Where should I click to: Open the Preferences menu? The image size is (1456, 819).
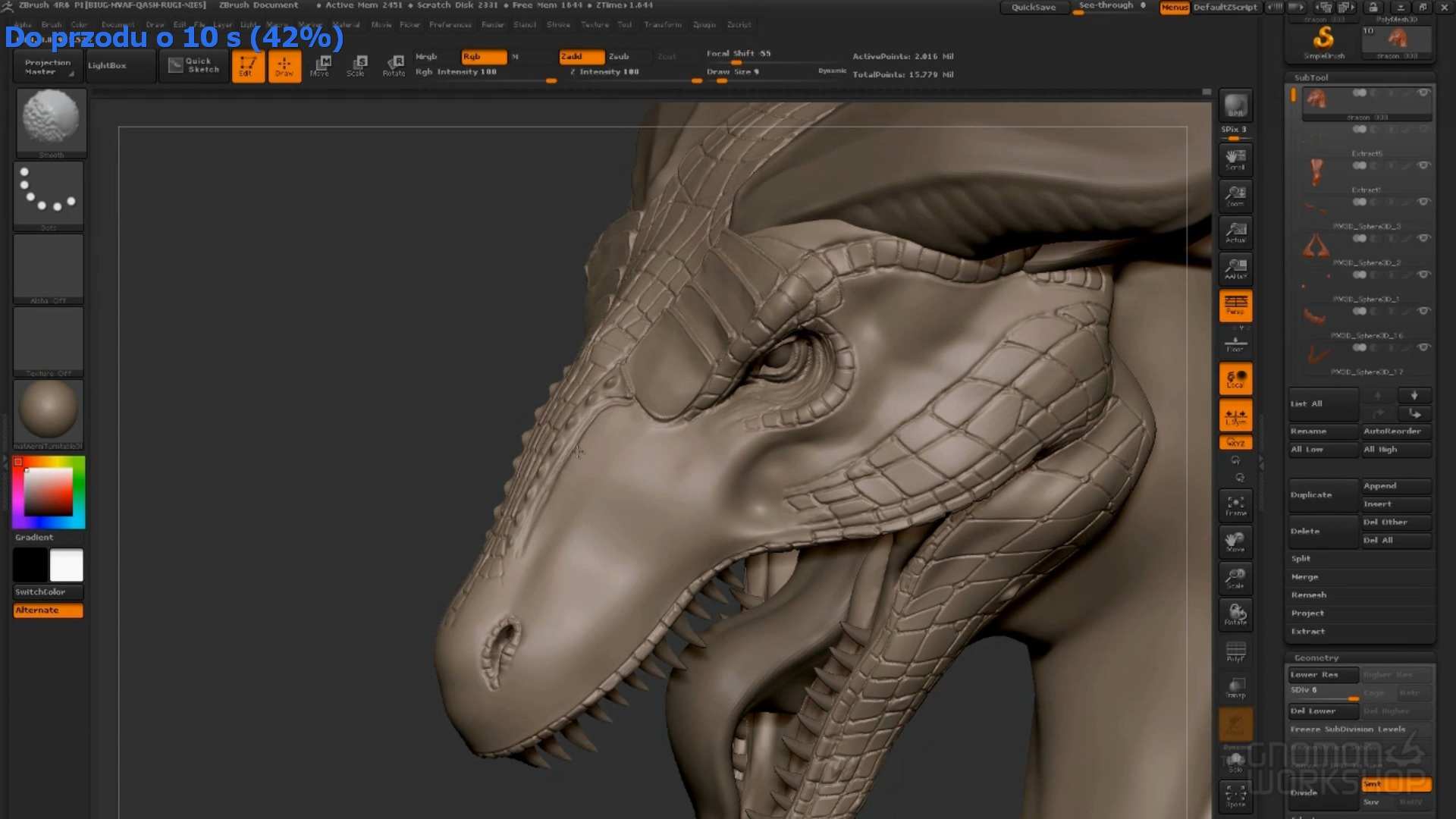[x=450, y=25]
